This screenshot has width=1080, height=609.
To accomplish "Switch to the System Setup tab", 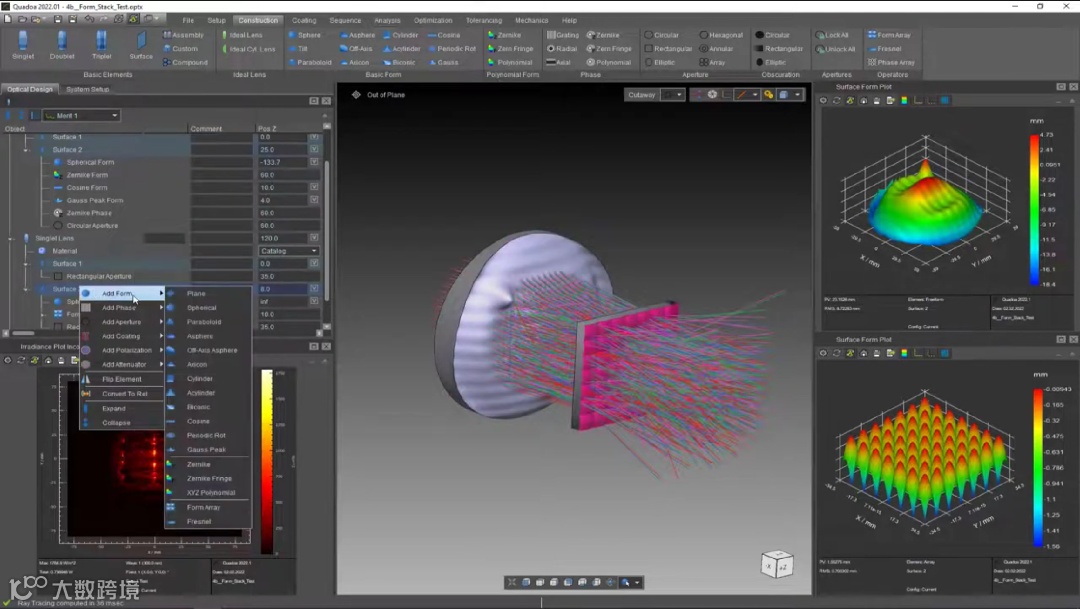I will [87, 89].
